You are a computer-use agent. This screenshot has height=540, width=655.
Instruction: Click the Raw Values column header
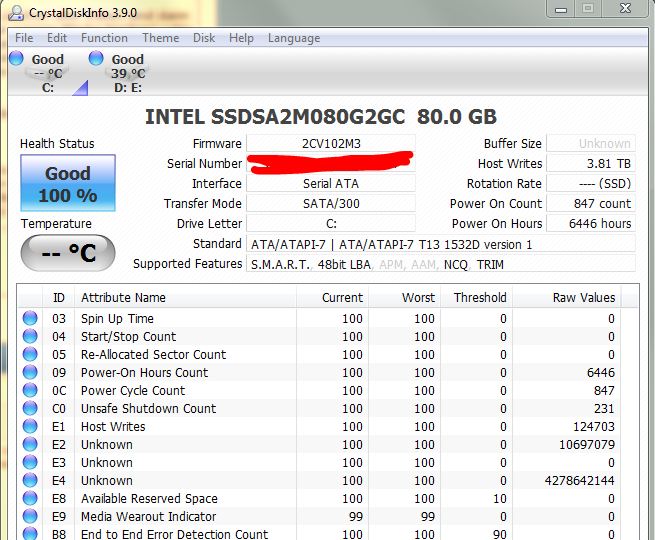tap(566, 297)
